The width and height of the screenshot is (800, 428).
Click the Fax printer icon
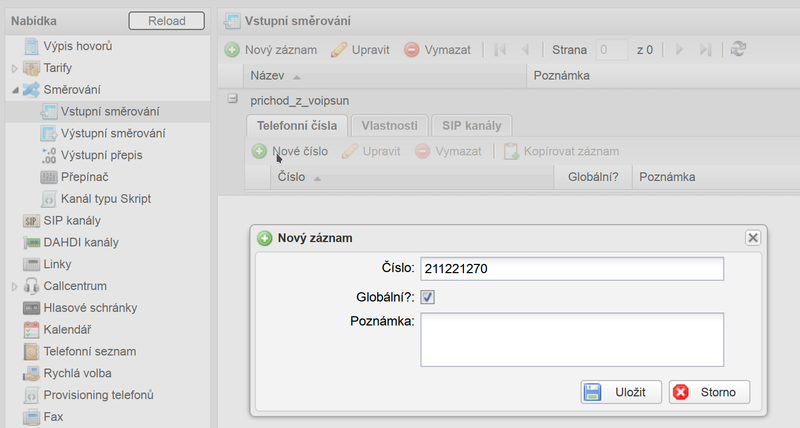click(x=31, y=417)
